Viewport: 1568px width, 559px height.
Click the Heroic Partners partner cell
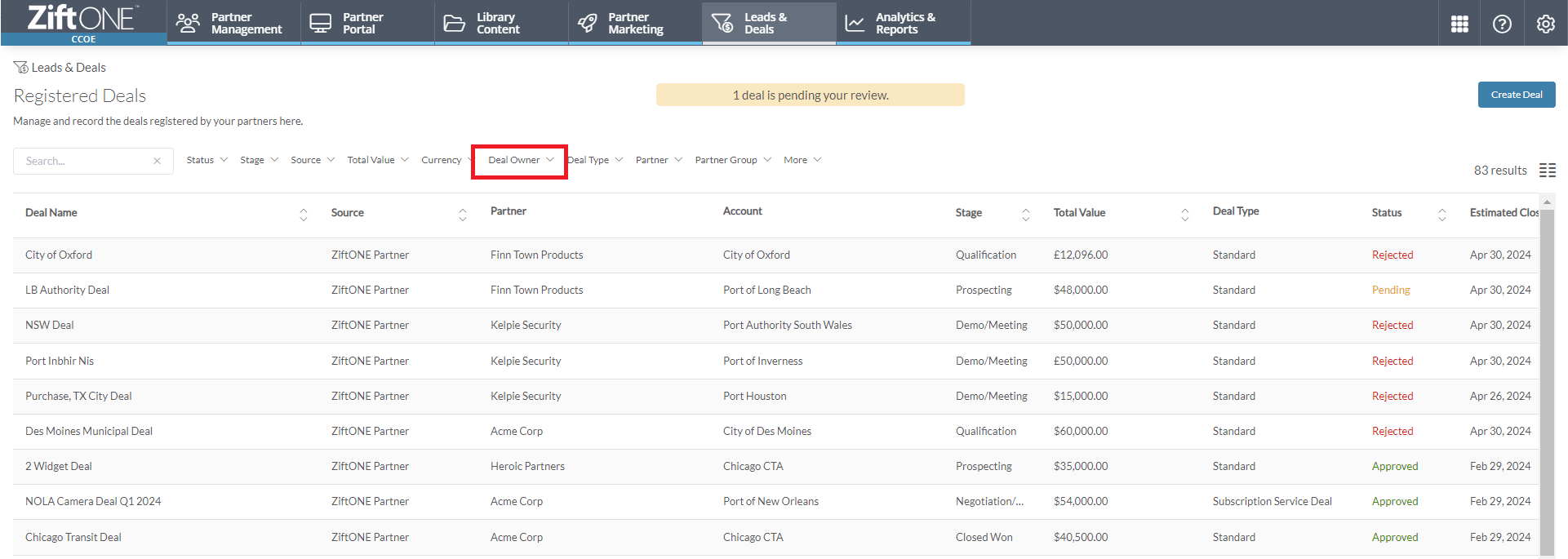pyautogui.click(x=527, y=466)
